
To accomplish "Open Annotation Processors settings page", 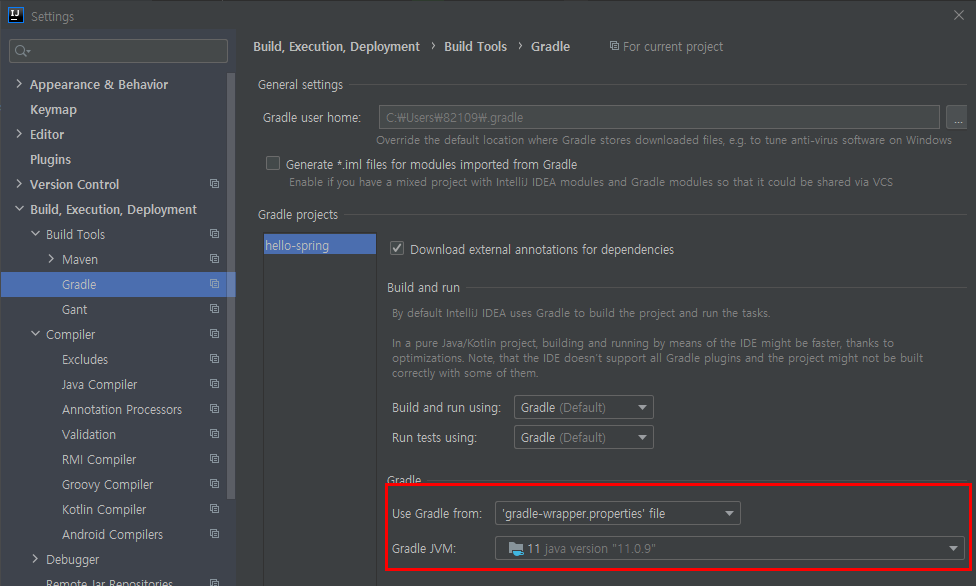I will click(122, 409).
